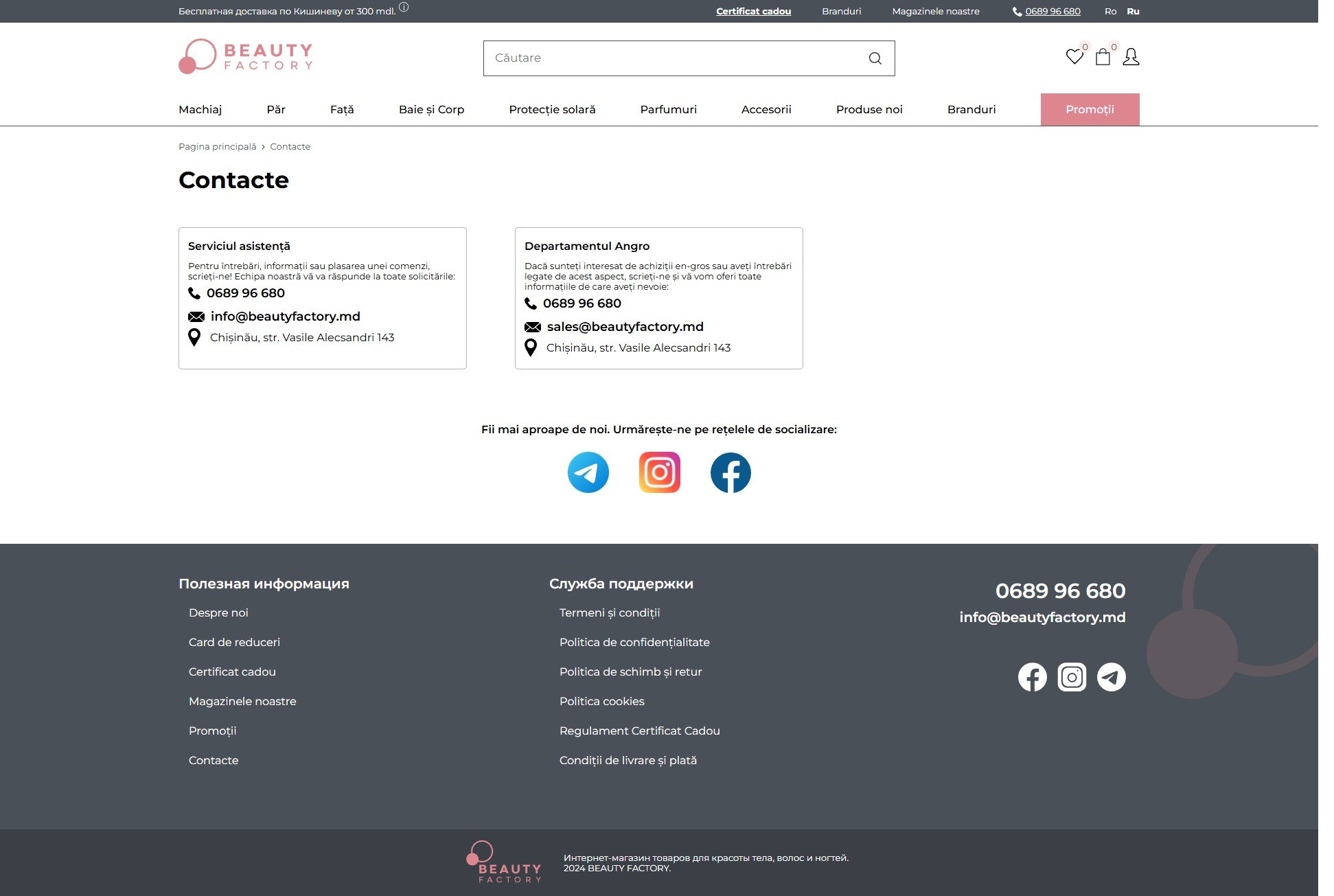Click the footer info@beautyfactory.md email
1334x896 pixels.
[1042, 617]
